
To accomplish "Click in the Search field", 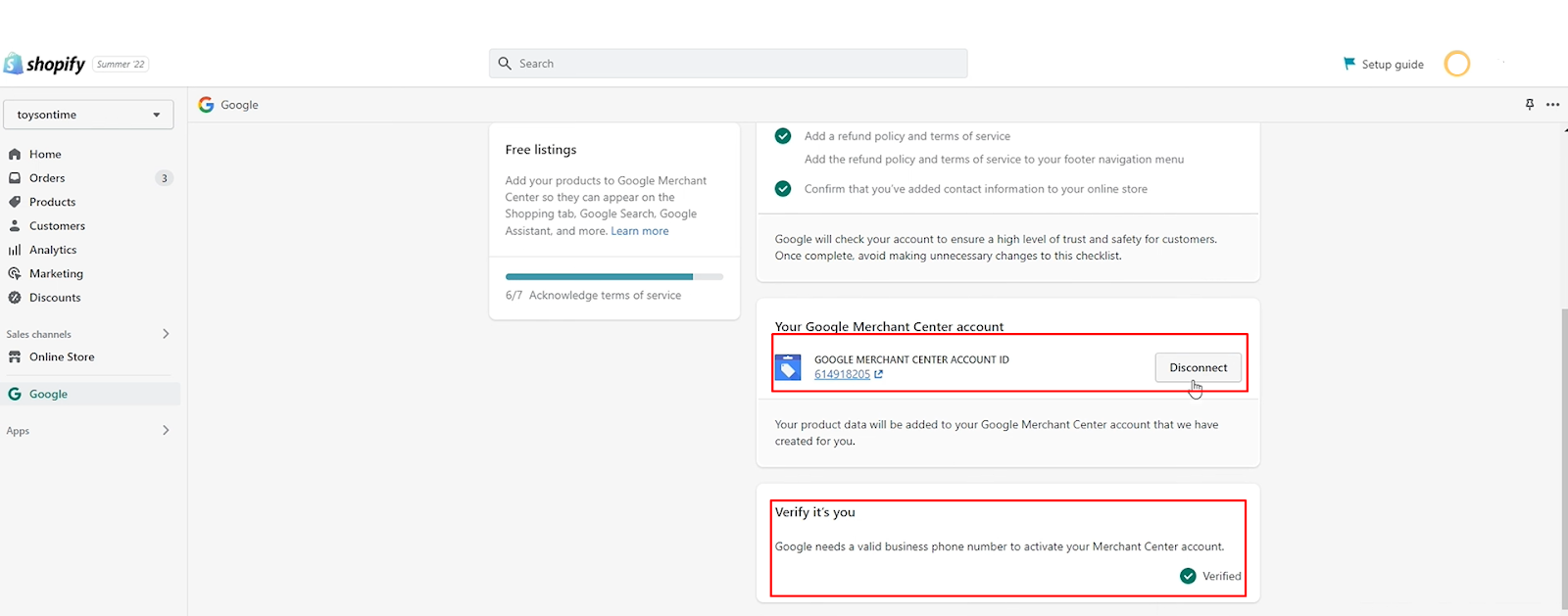I will [728, 64].
